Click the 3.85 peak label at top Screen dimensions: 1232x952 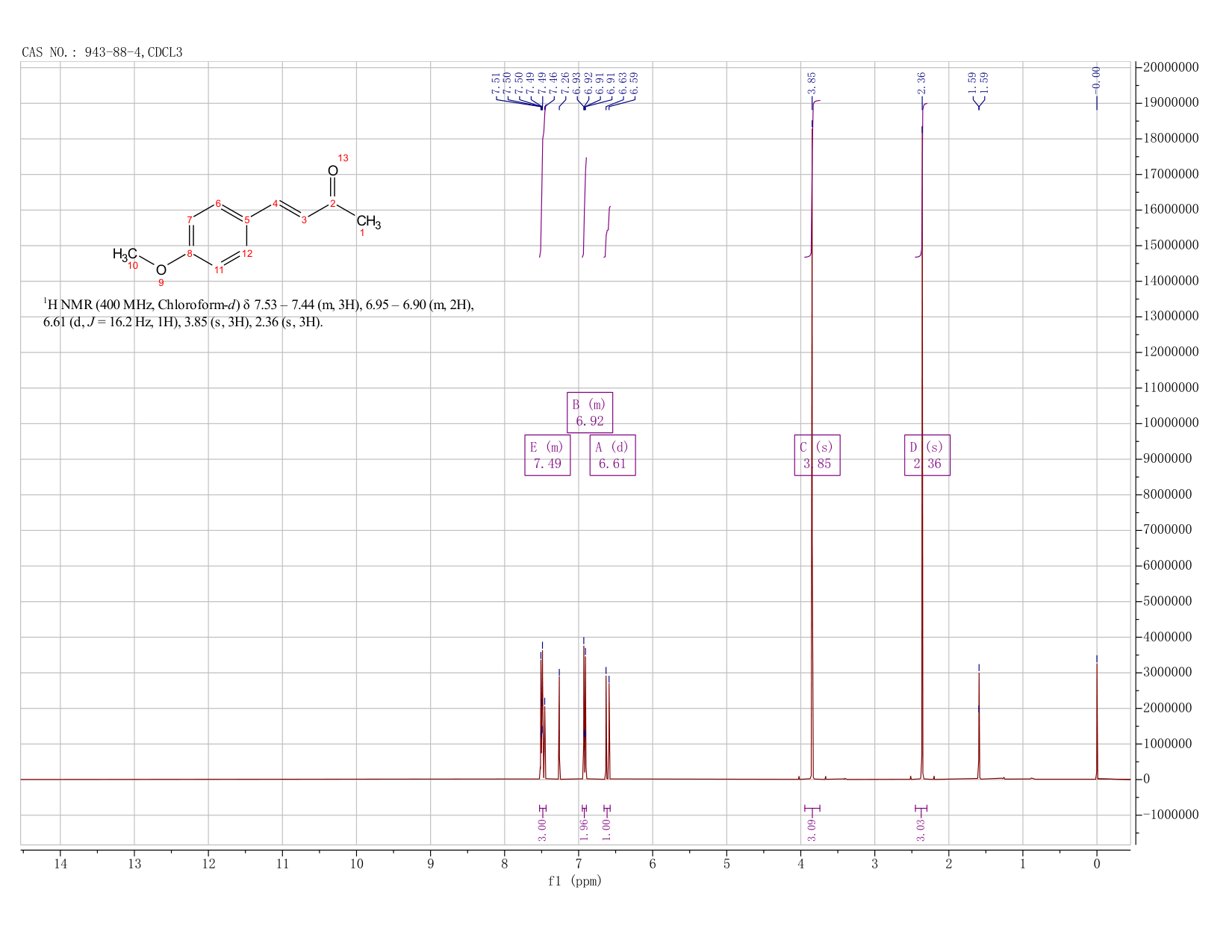tap(812, 83)
